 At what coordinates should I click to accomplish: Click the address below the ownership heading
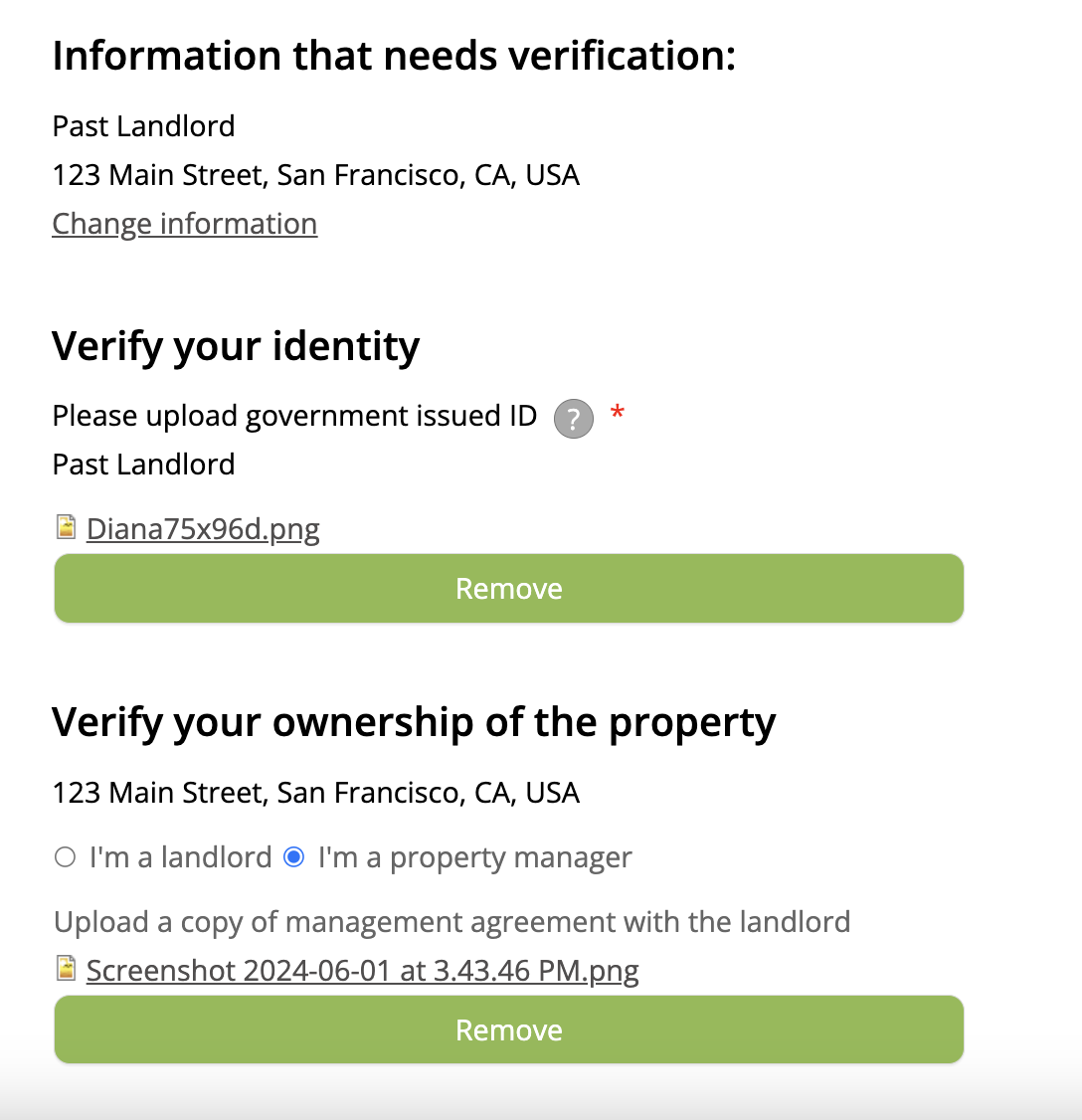(315, 793)
